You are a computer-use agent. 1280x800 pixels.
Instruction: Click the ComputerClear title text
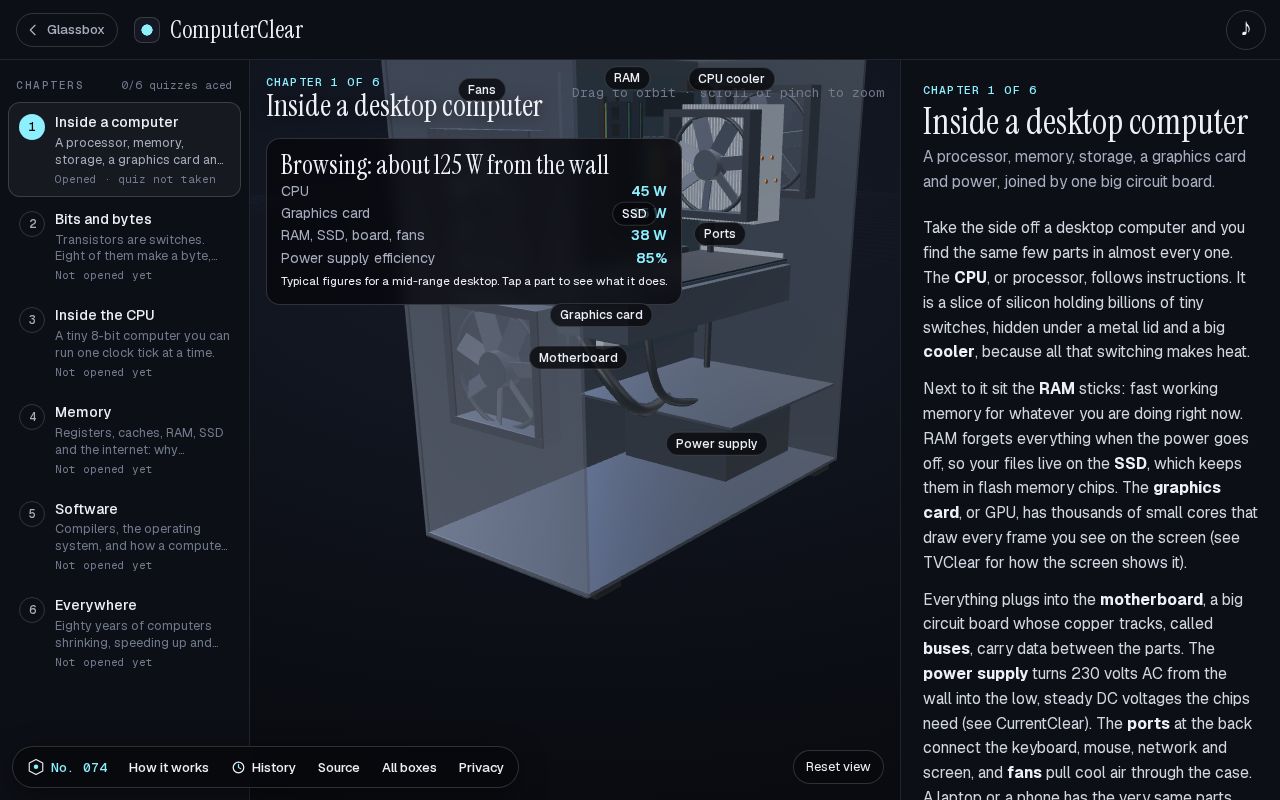236,30
